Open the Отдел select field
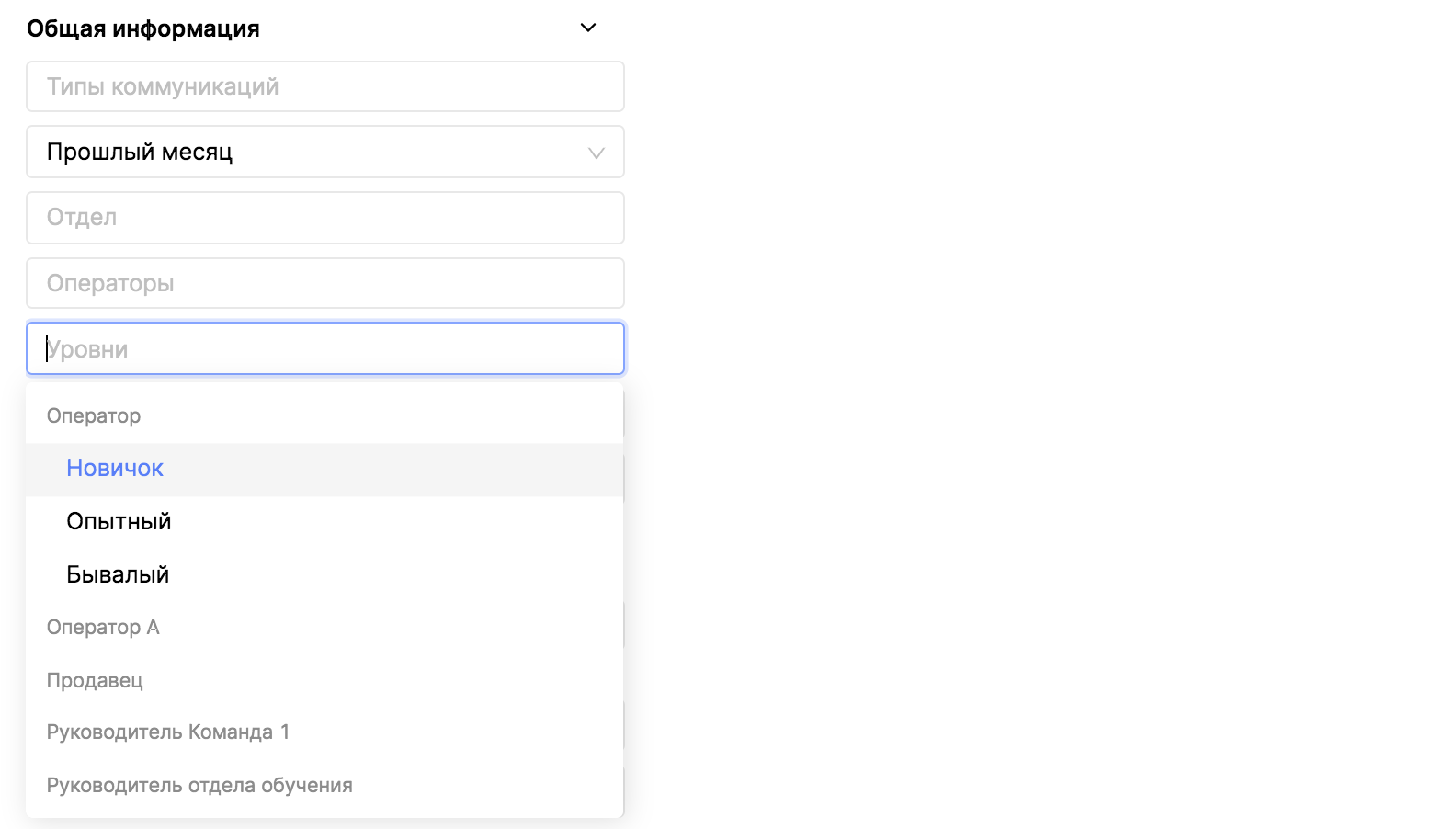Image resolution: width=1456 pixels, height=829 pixels. coord(325,218)
